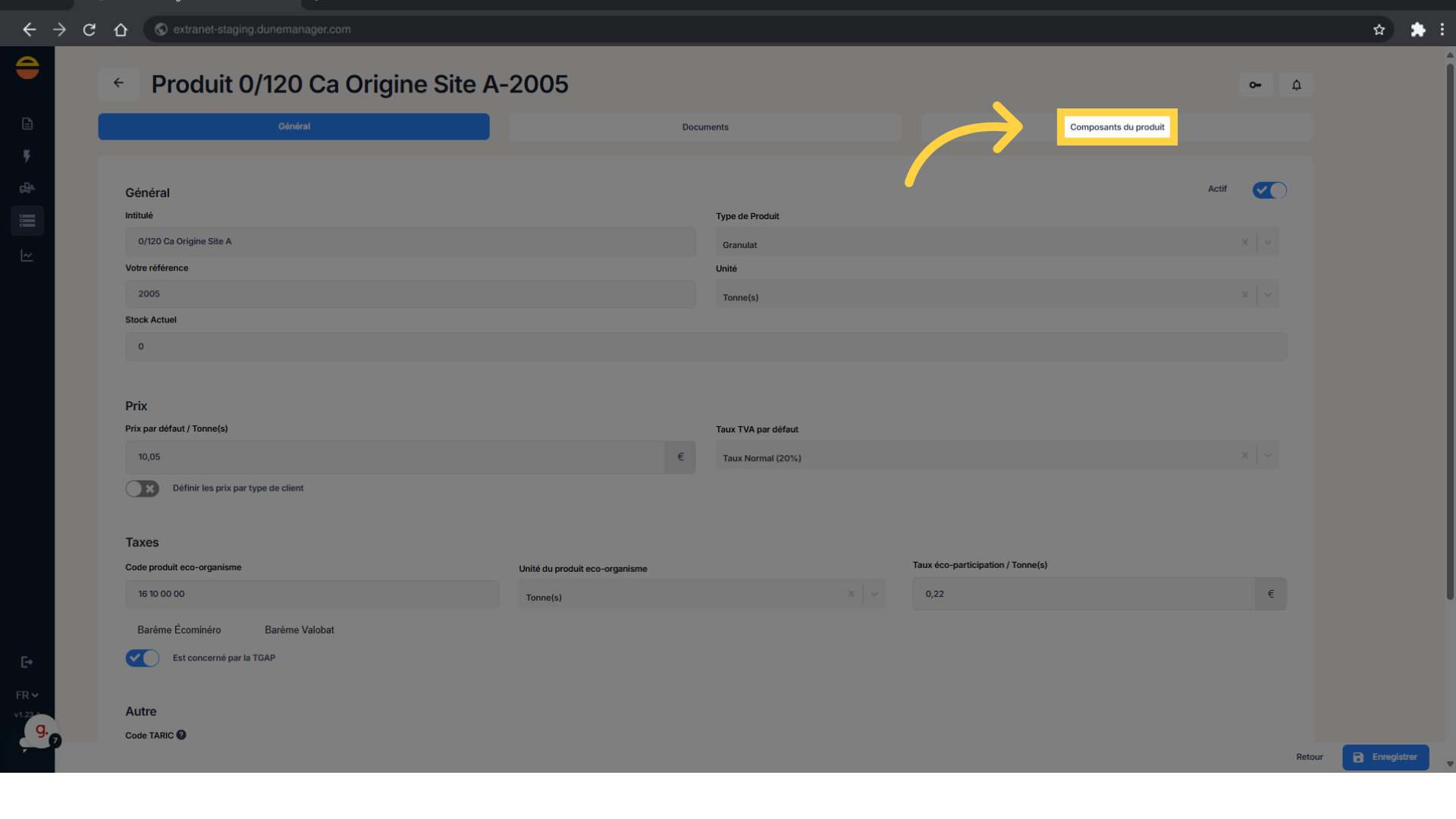Enable prices by client type toggle

(x=142, y=488)
